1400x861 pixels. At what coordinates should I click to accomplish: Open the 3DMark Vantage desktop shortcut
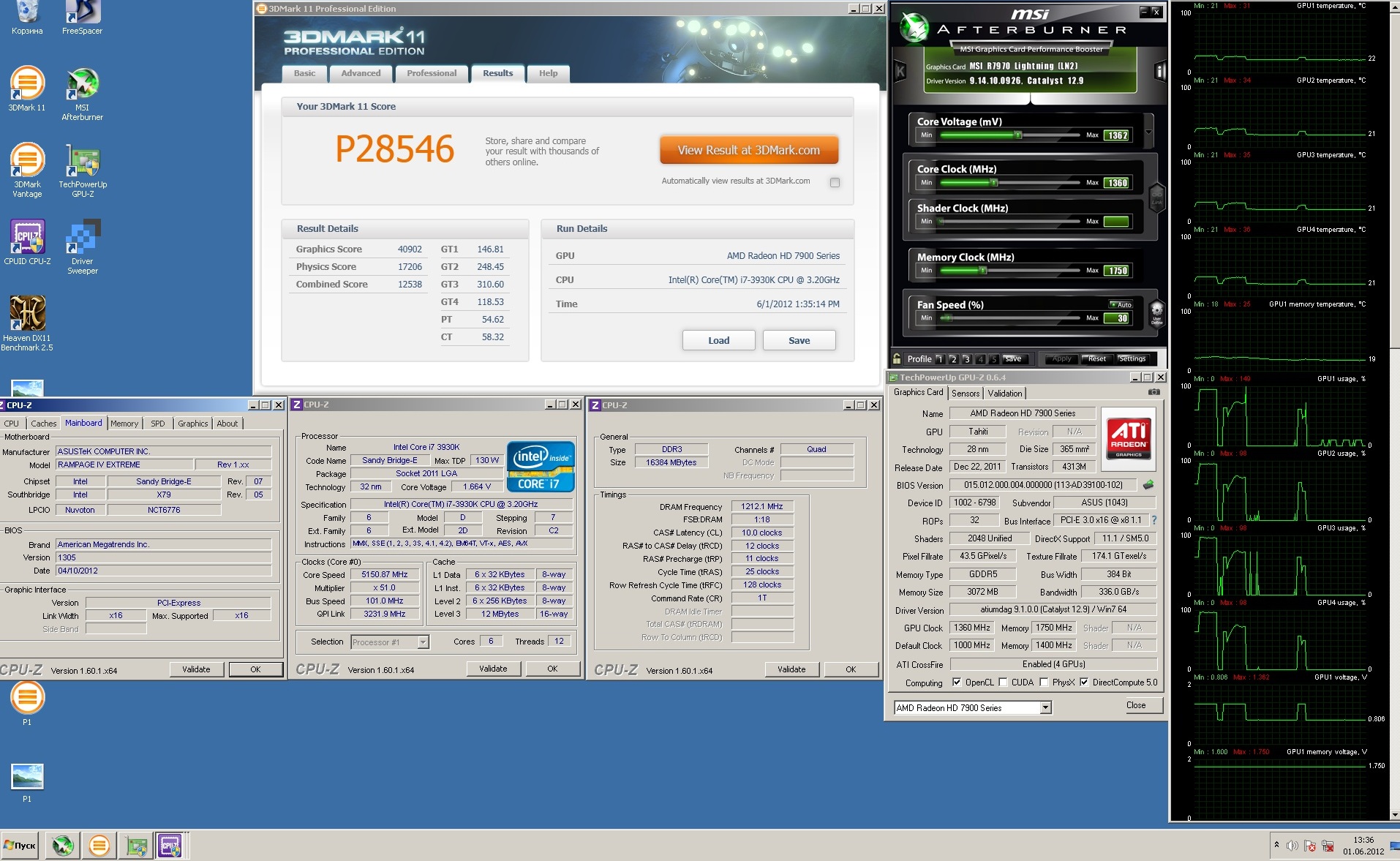pos(27,170)
